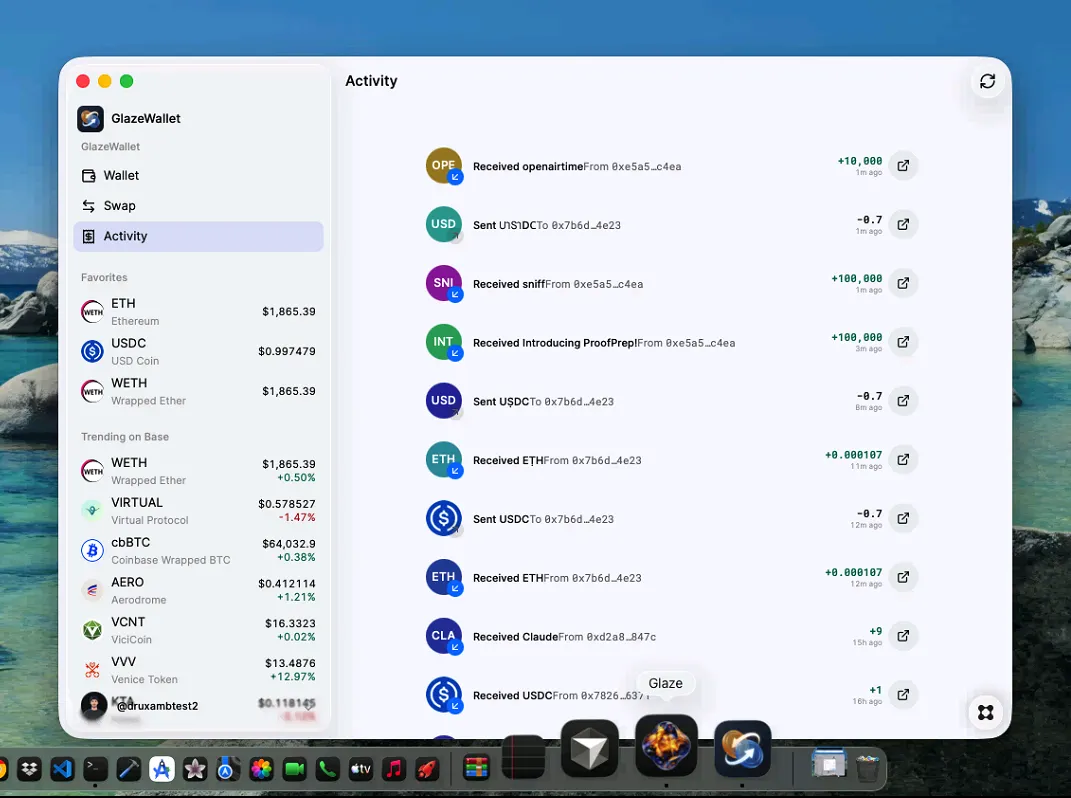Click the +10,000 amount

(859, 161)
